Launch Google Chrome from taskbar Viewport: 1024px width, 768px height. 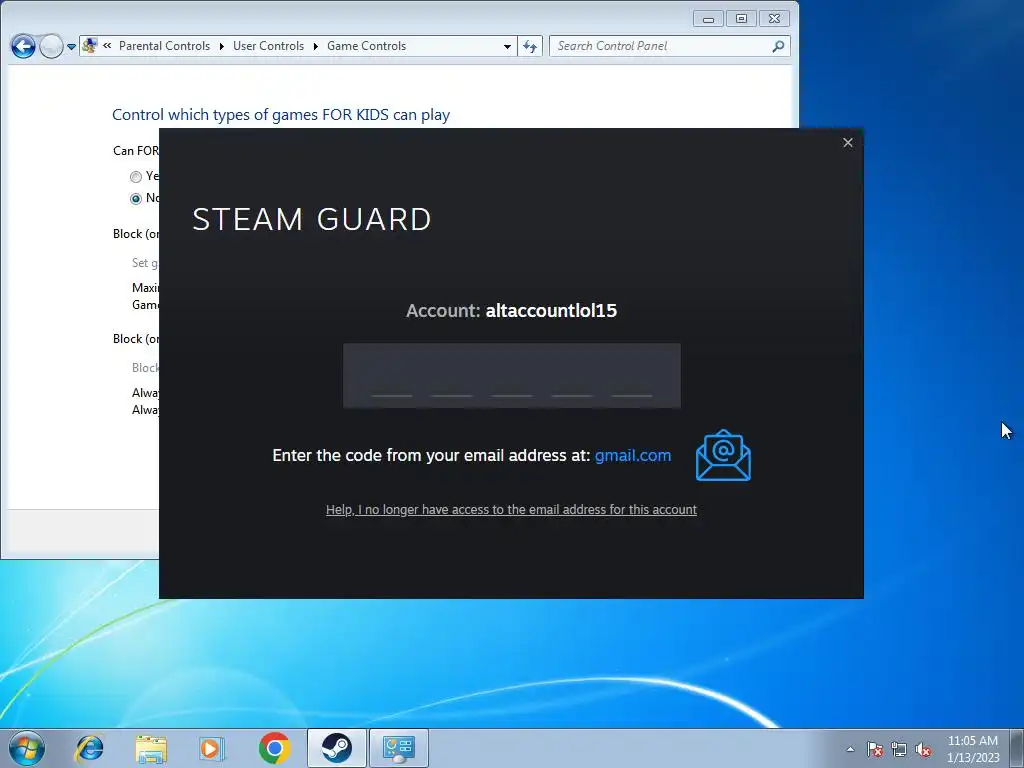click(274, 748)
